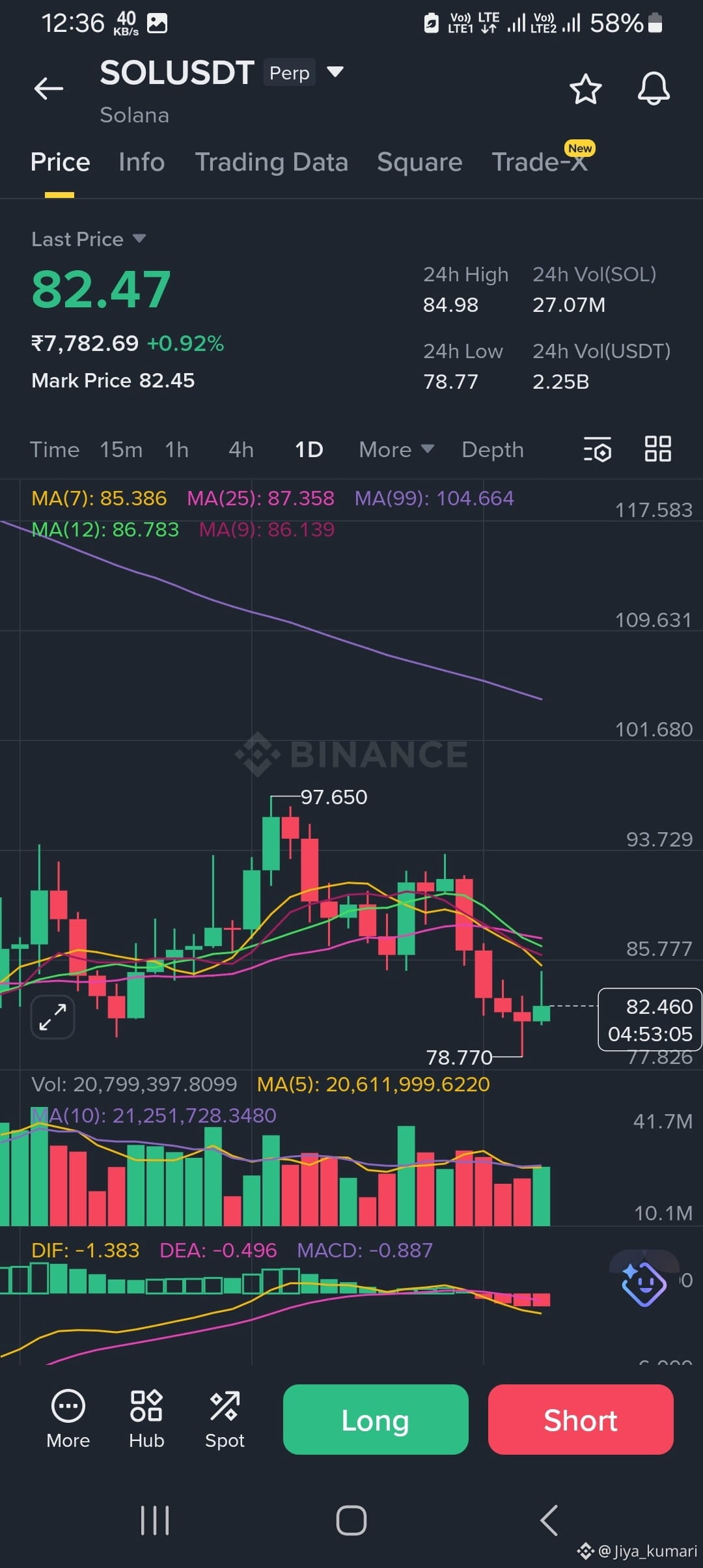Image resolution: width=703 pixels, height=1568 pixels.
Task: Select the 1D timeframe
Action: pyautogui.click(x=309, y=449)
